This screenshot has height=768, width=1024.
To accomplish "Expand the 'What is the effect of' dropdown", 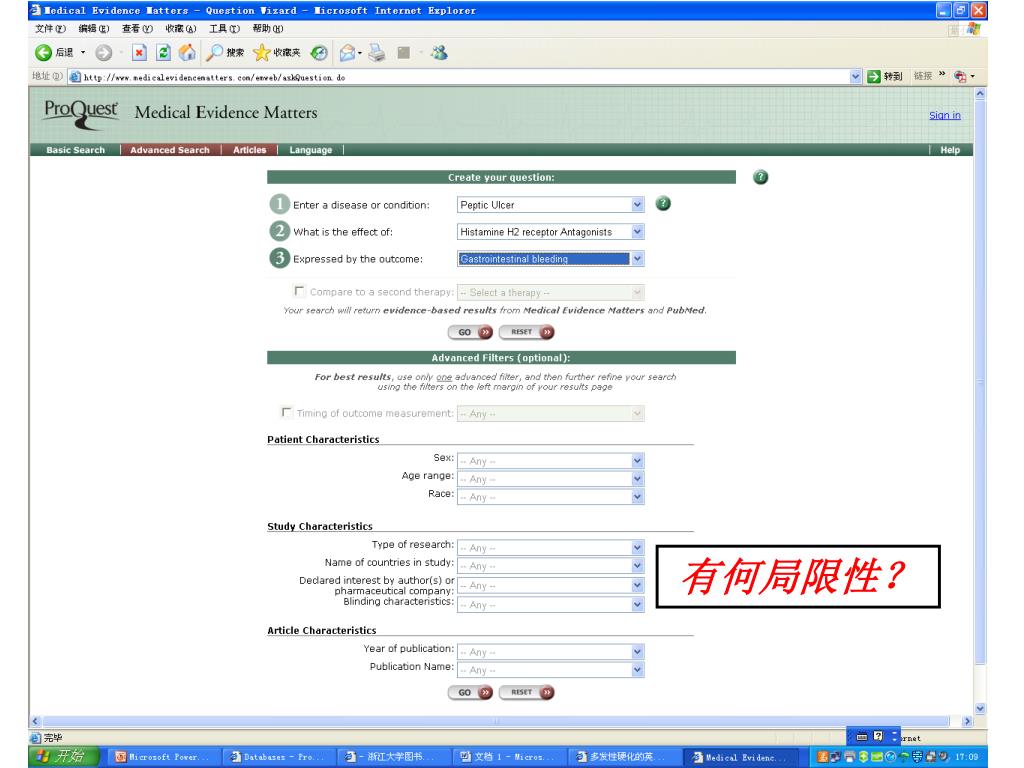I will click(637, 231).
